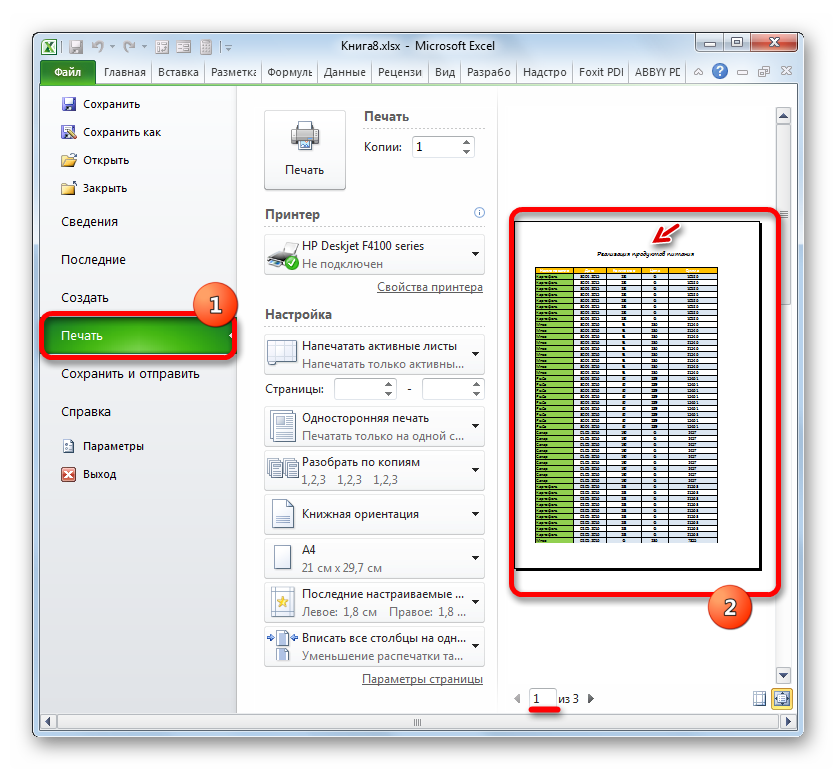Click the printer info icon next to Принтер
This screenshot has height=770, width=837.
pyautogui.click(x=479, y=213)
